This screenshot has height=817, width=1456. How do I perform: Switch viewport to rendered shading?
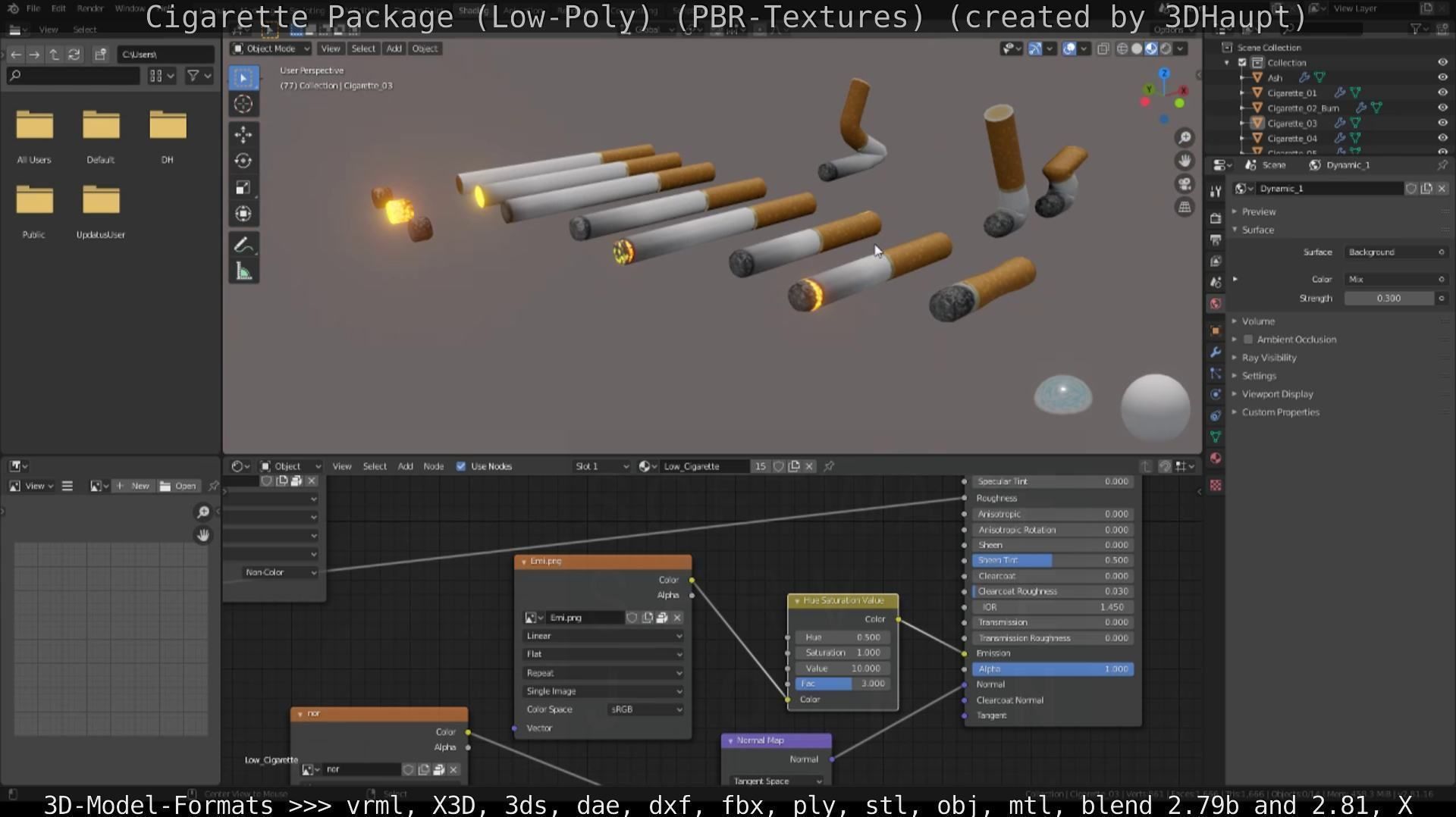pos(1166,49)
